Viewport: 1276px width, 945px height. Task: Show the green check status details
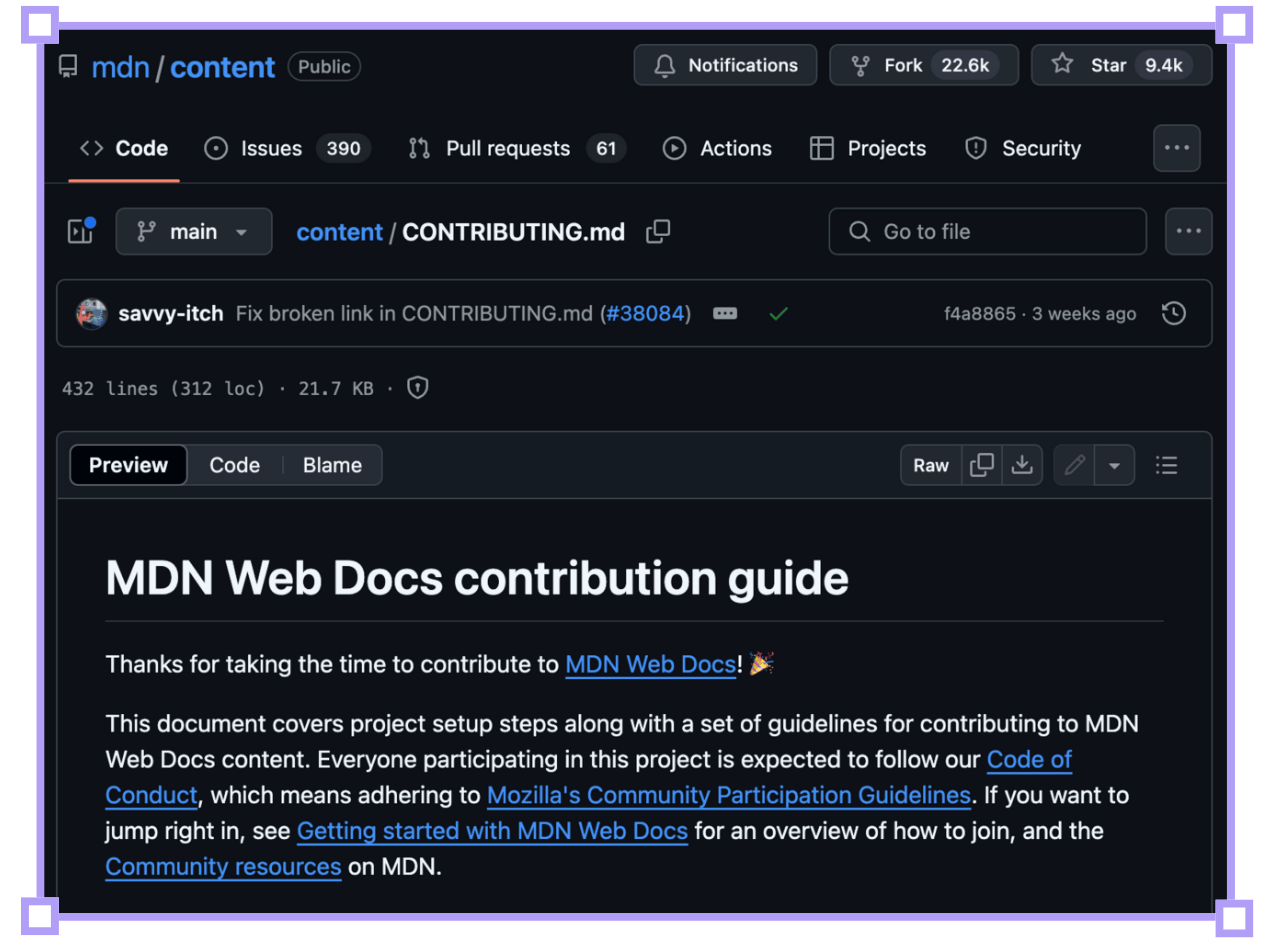click(x=779, y=313)
